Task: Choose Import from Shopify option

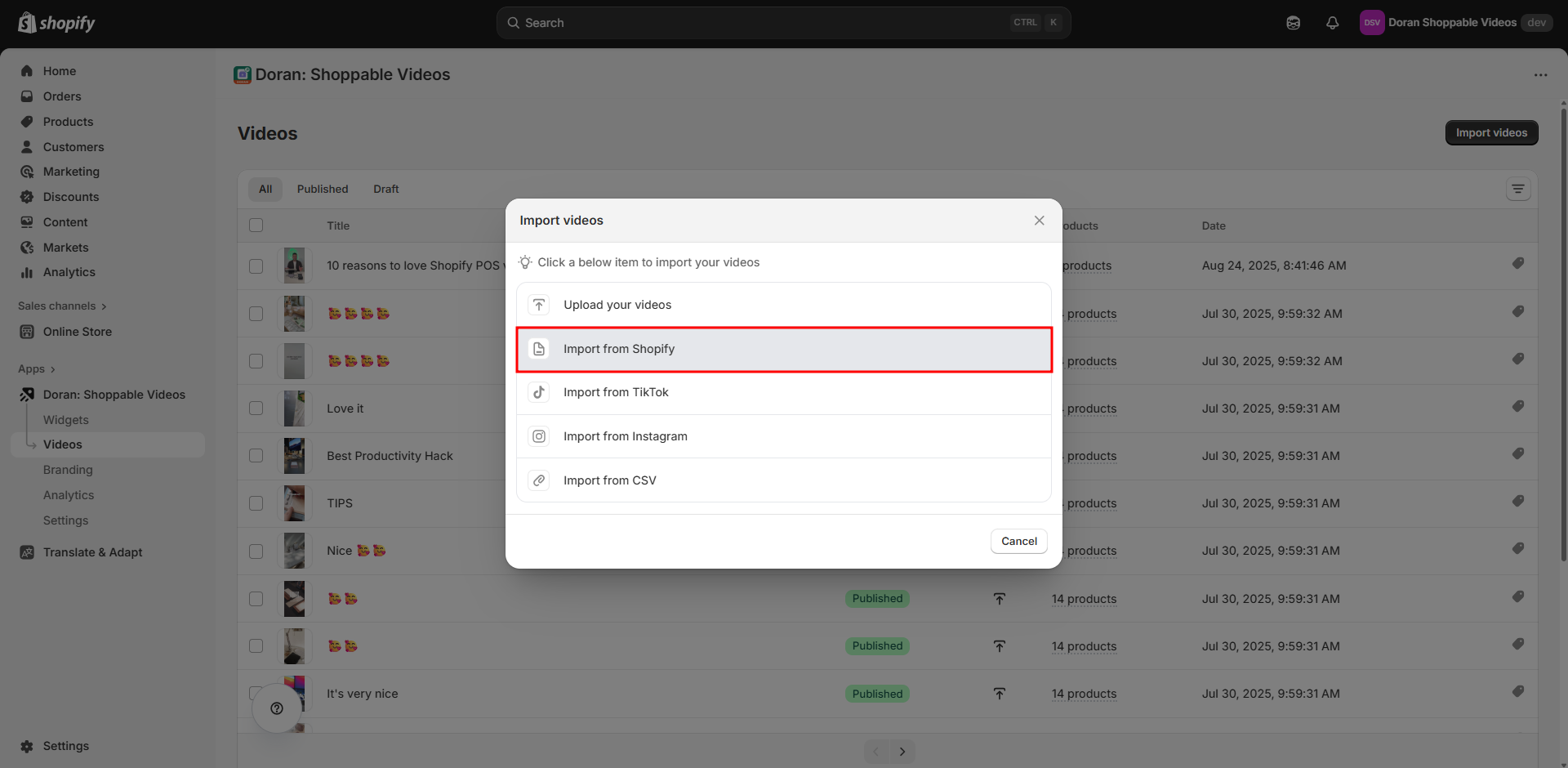Action: (x=783, y=349)
